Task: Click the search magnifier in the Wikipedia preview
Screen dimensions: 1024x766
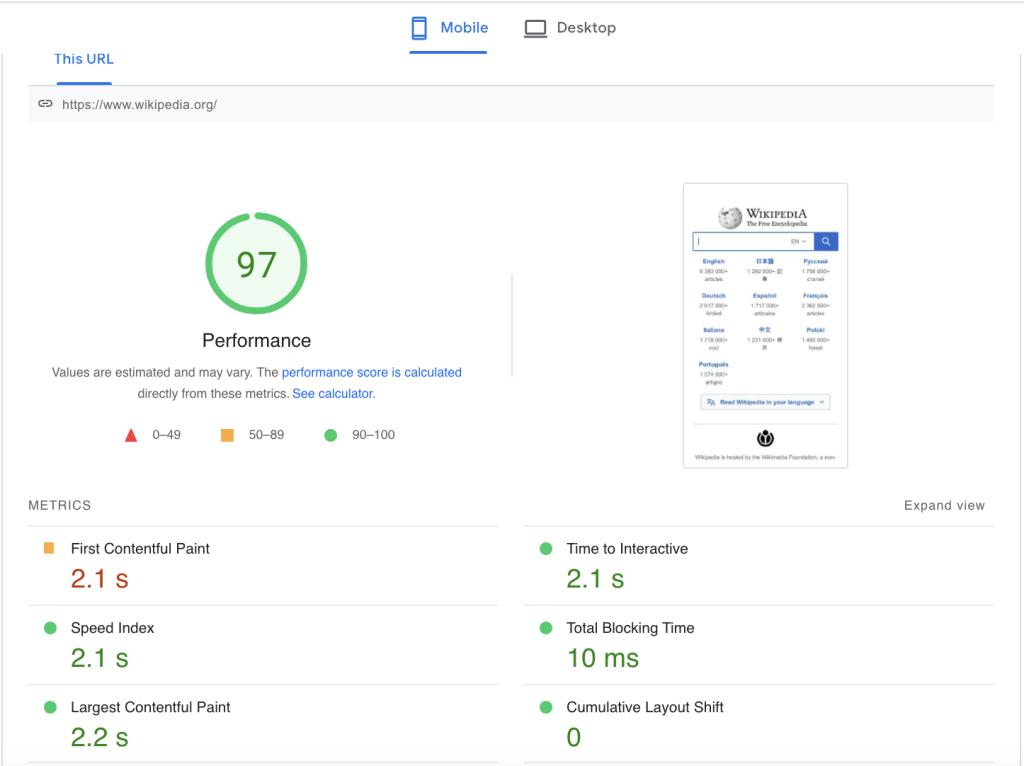Action: tap(826, 241)
